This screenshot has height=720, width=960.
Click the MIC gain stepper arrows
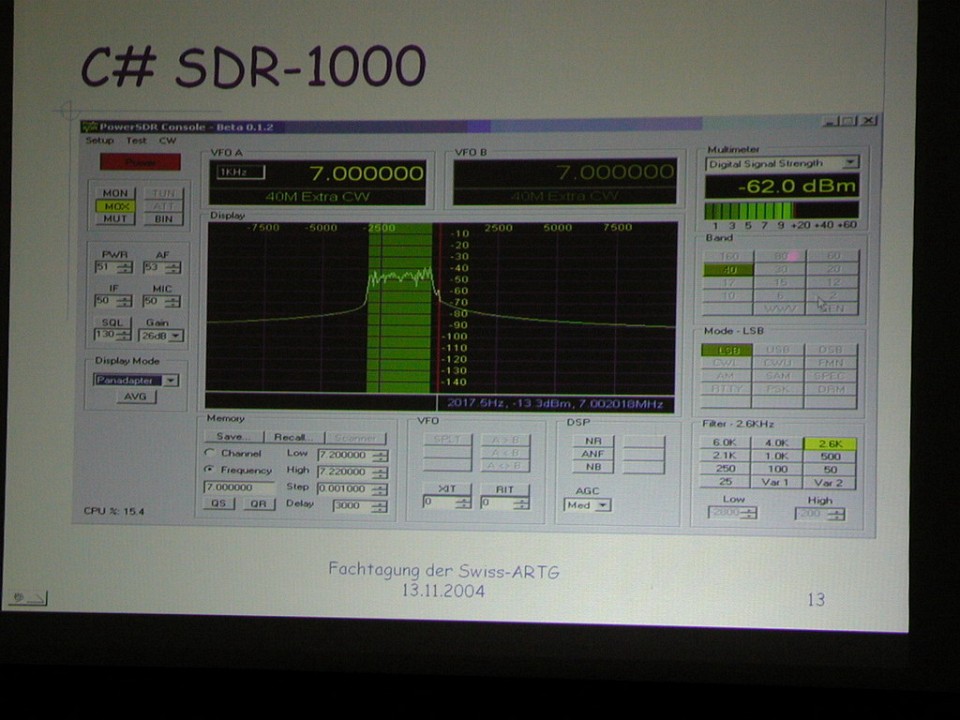point(173,301)
